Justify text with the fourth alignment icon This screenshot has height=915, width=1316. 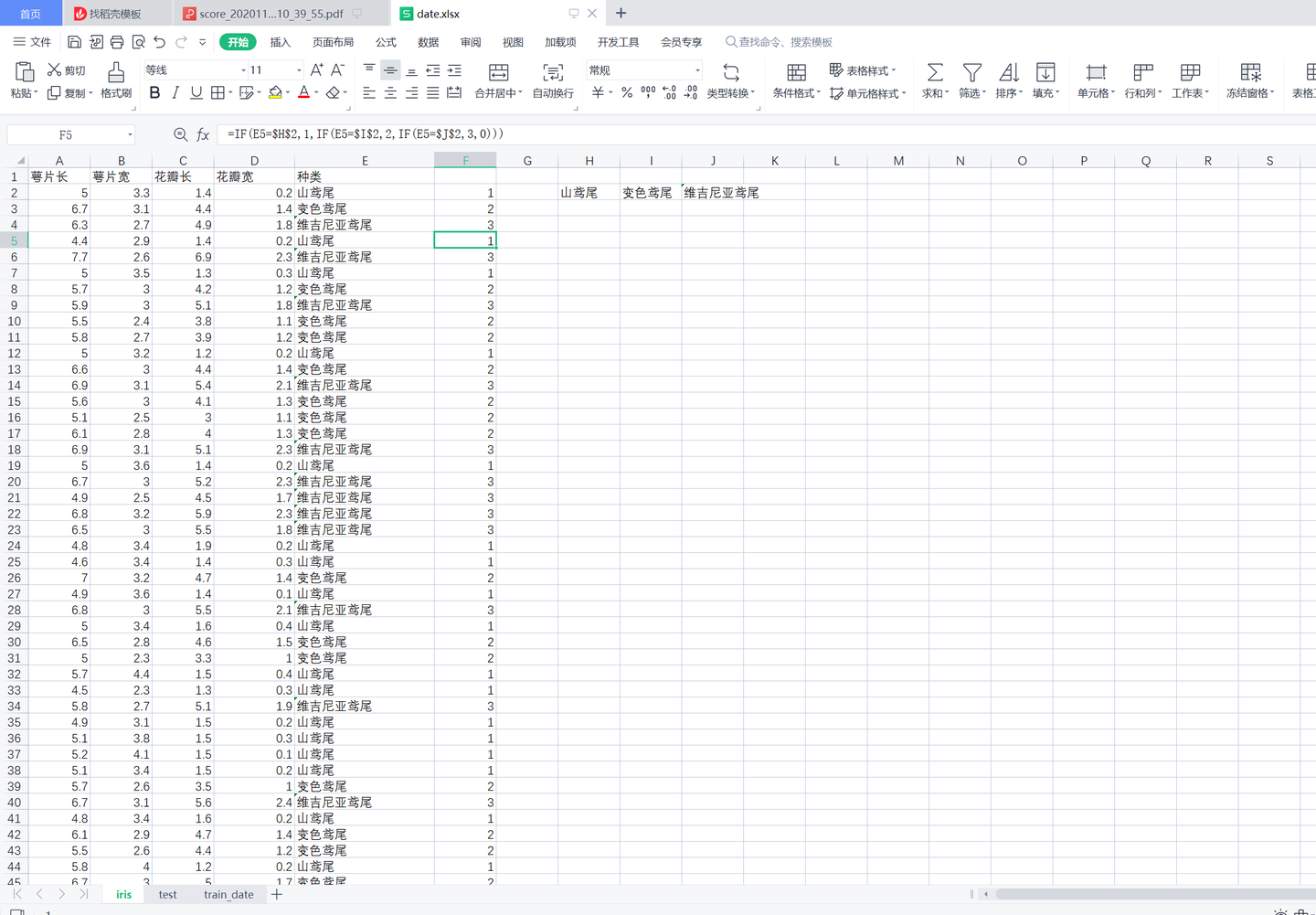(432, 92)
